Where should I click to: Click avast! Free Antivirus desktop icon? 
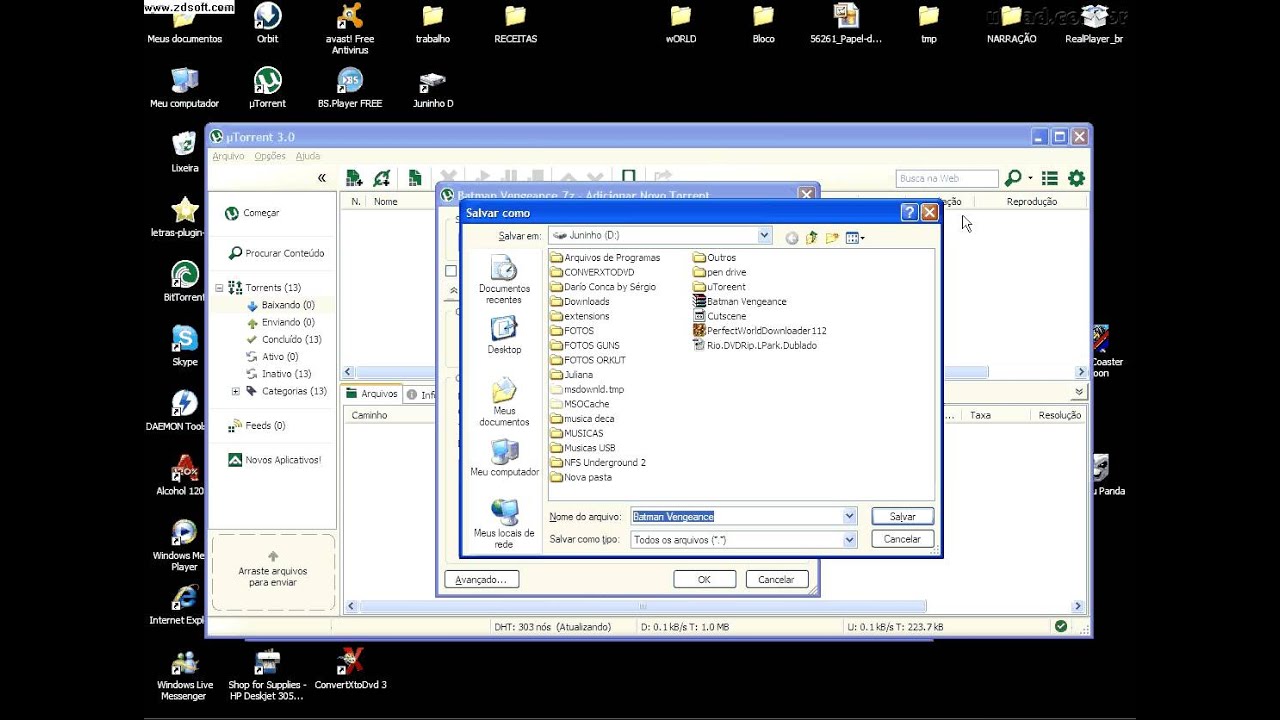point(350,28)
